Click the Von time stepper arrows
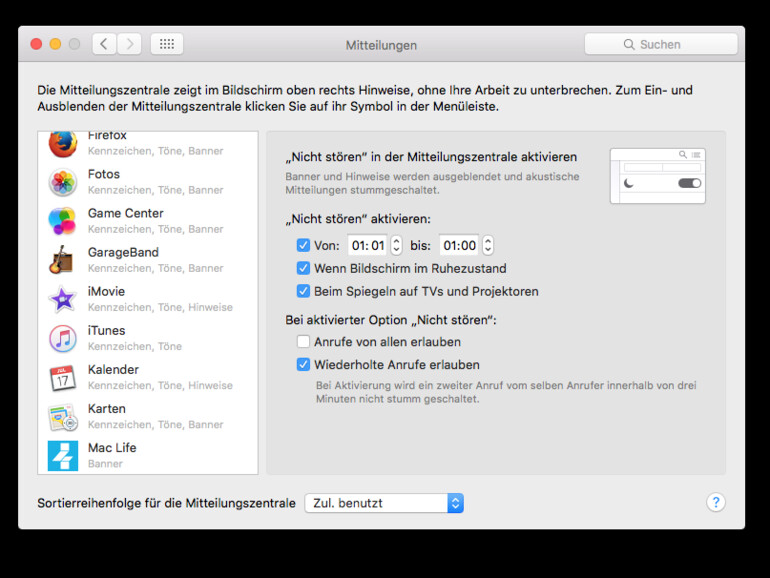This screenshot has height=578, width=770. (396, 245)
